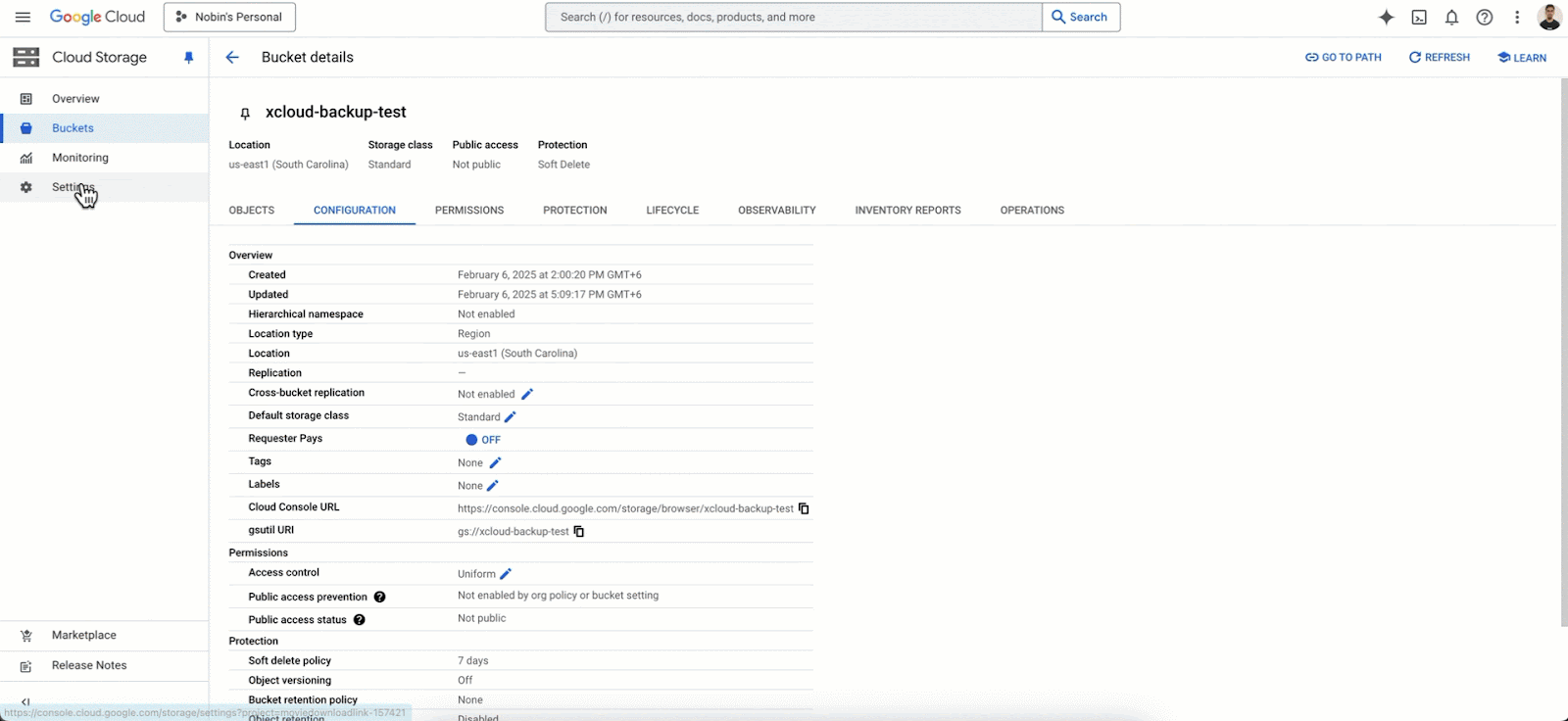The height and width of the screenshot is (721, 1568).
Task: Open the help question mark menu
Action: pos(1485,17)
